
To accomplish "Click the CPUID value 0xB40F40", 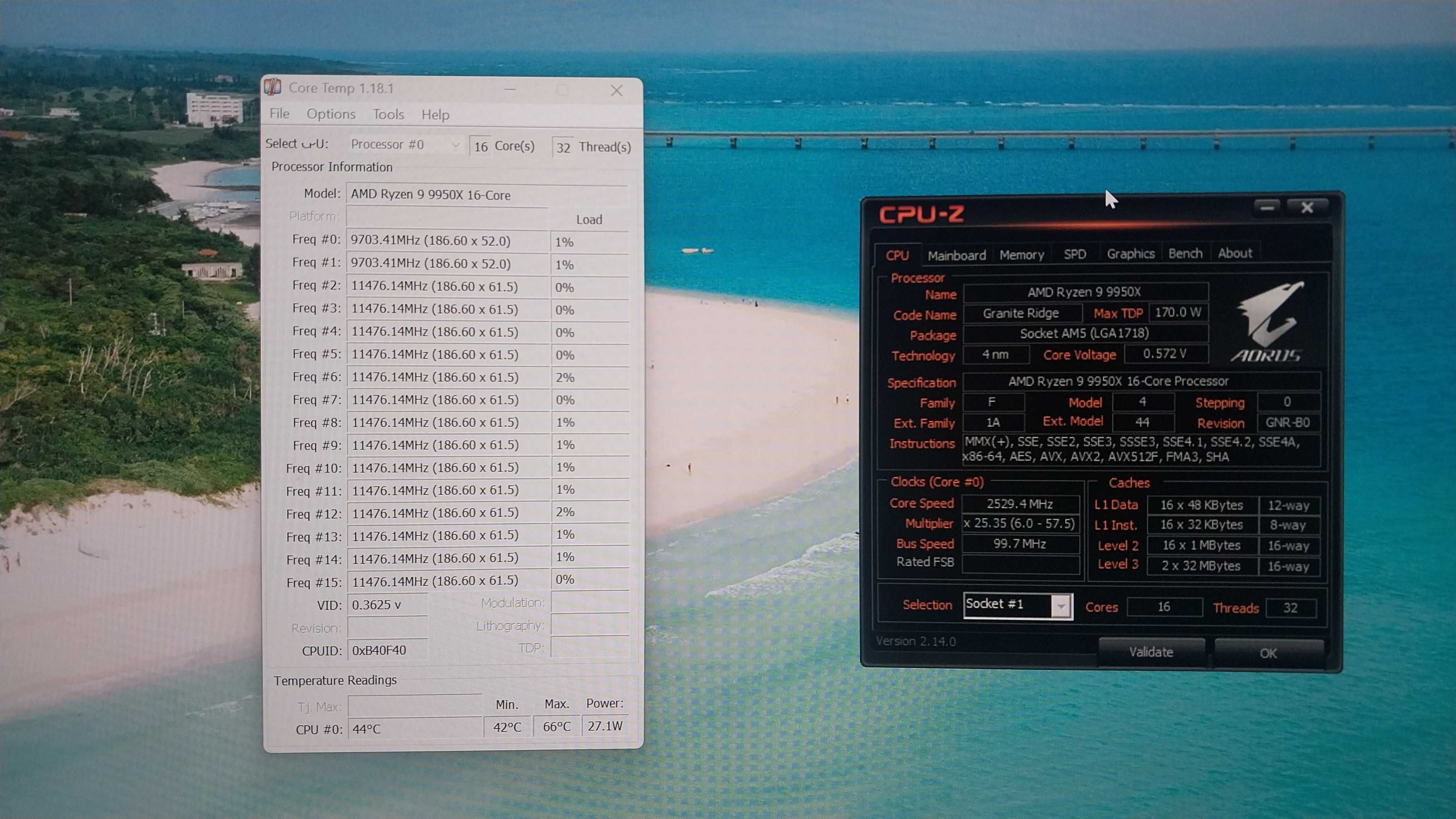I will coord(387,650).
